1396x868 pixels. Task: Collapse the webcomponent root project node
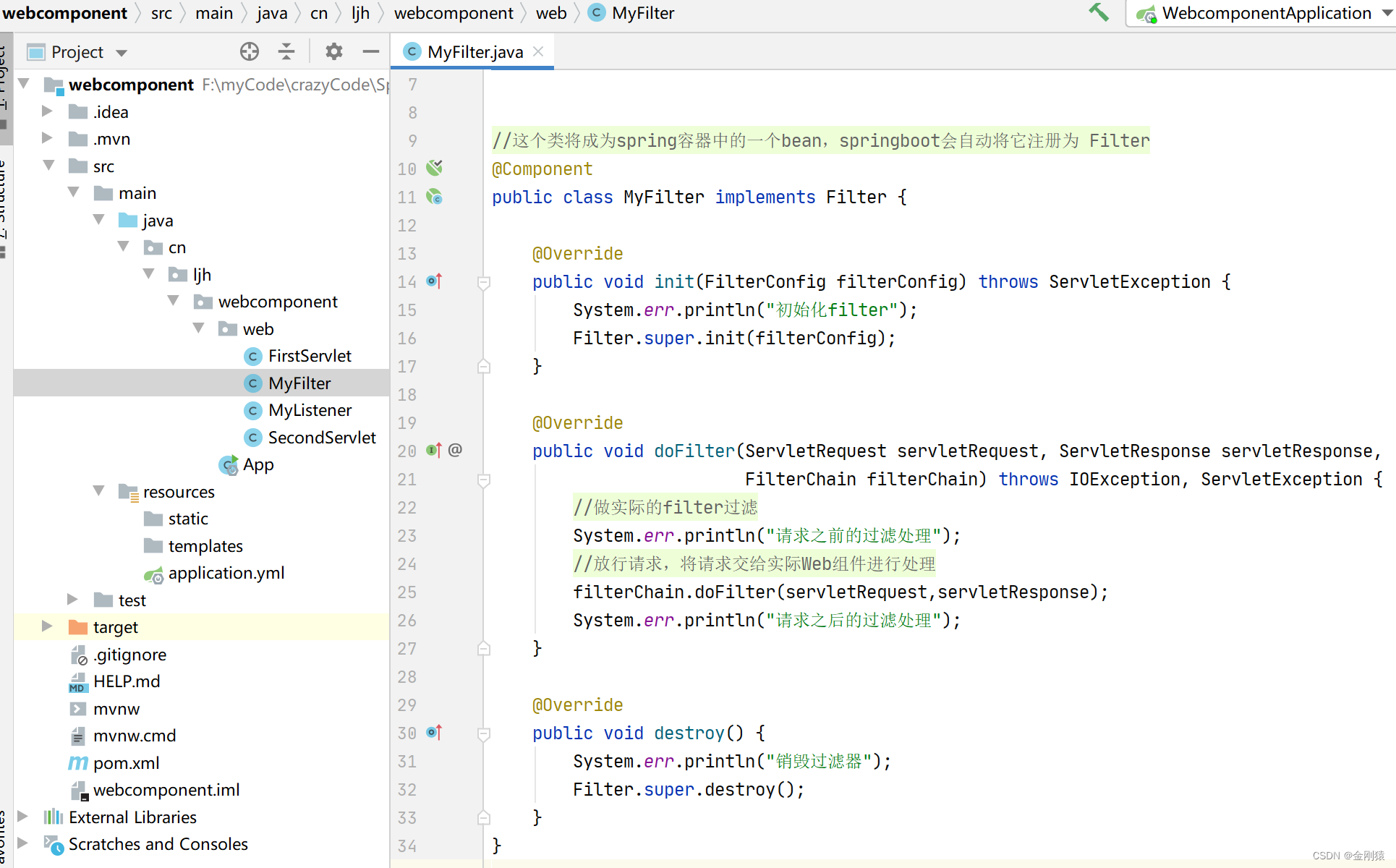[24, 84]
